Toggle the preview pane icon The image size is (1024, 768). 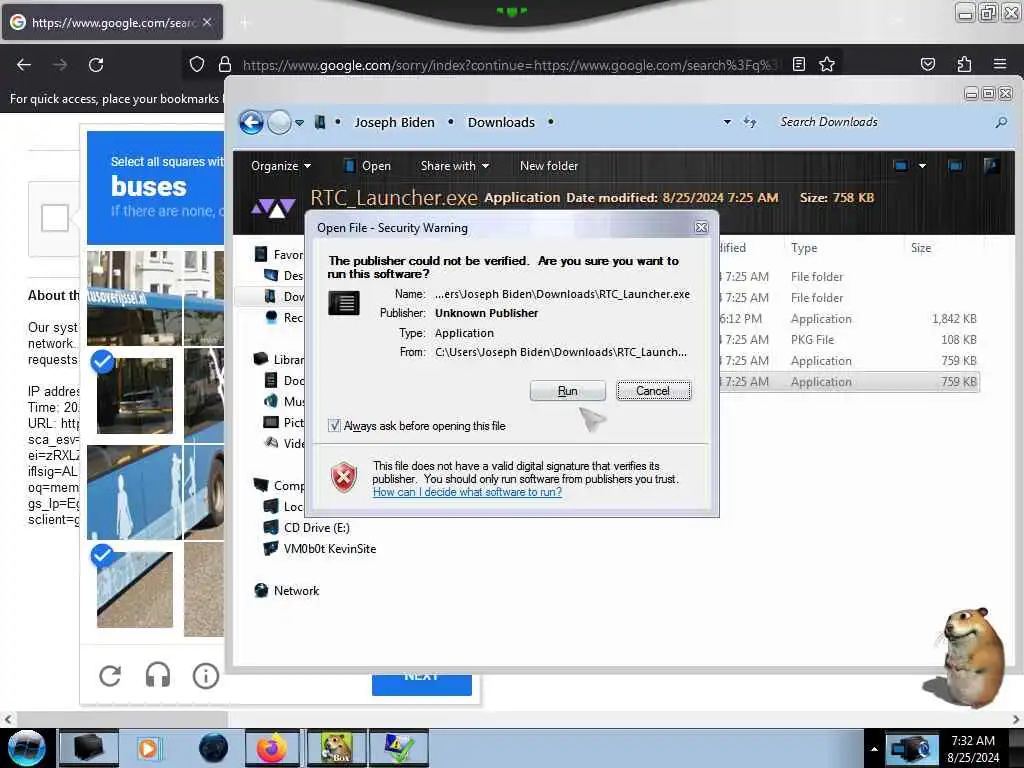[x=955, y=166]
